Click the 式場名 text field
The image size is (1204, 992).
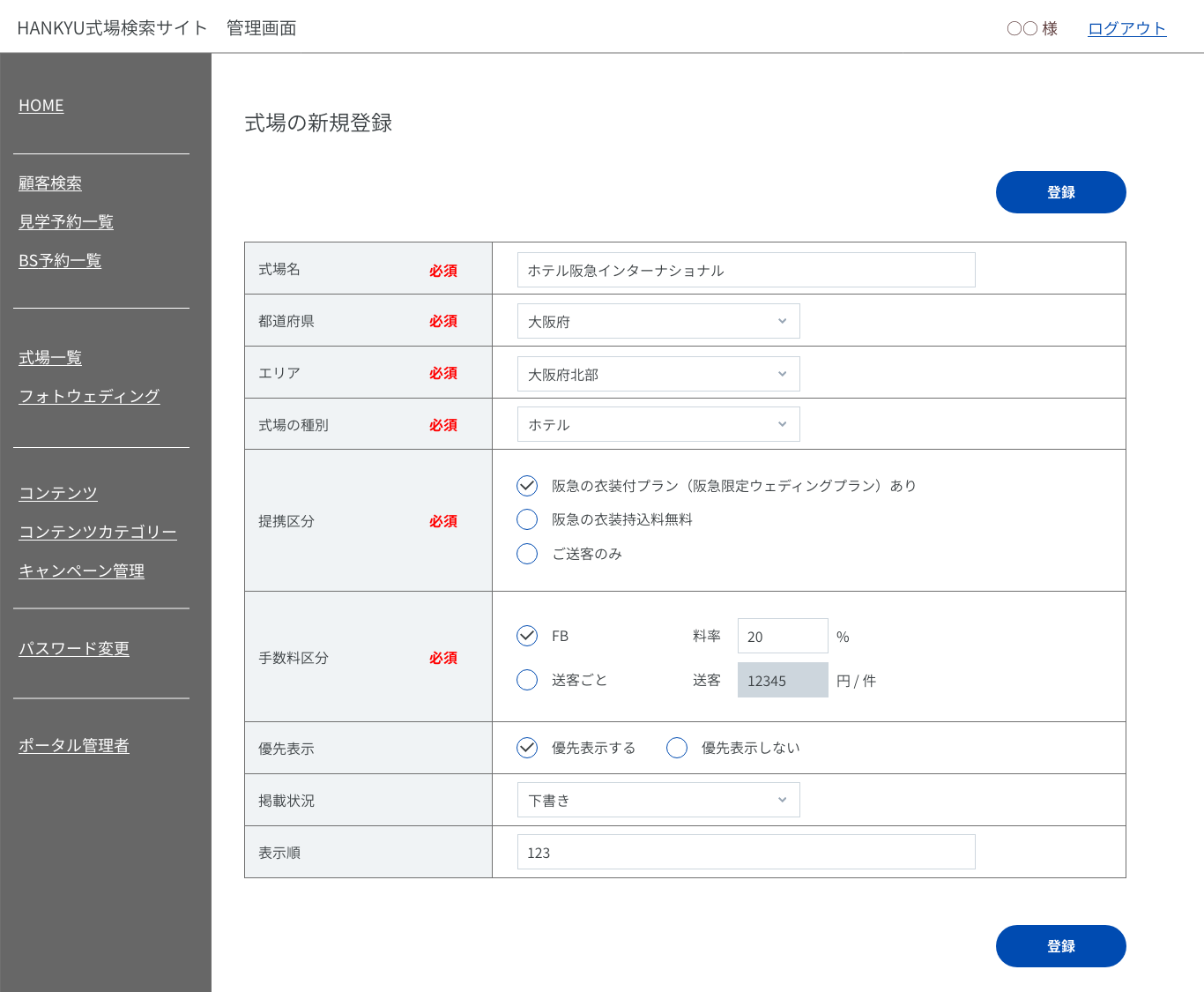(x=746, y=270)
